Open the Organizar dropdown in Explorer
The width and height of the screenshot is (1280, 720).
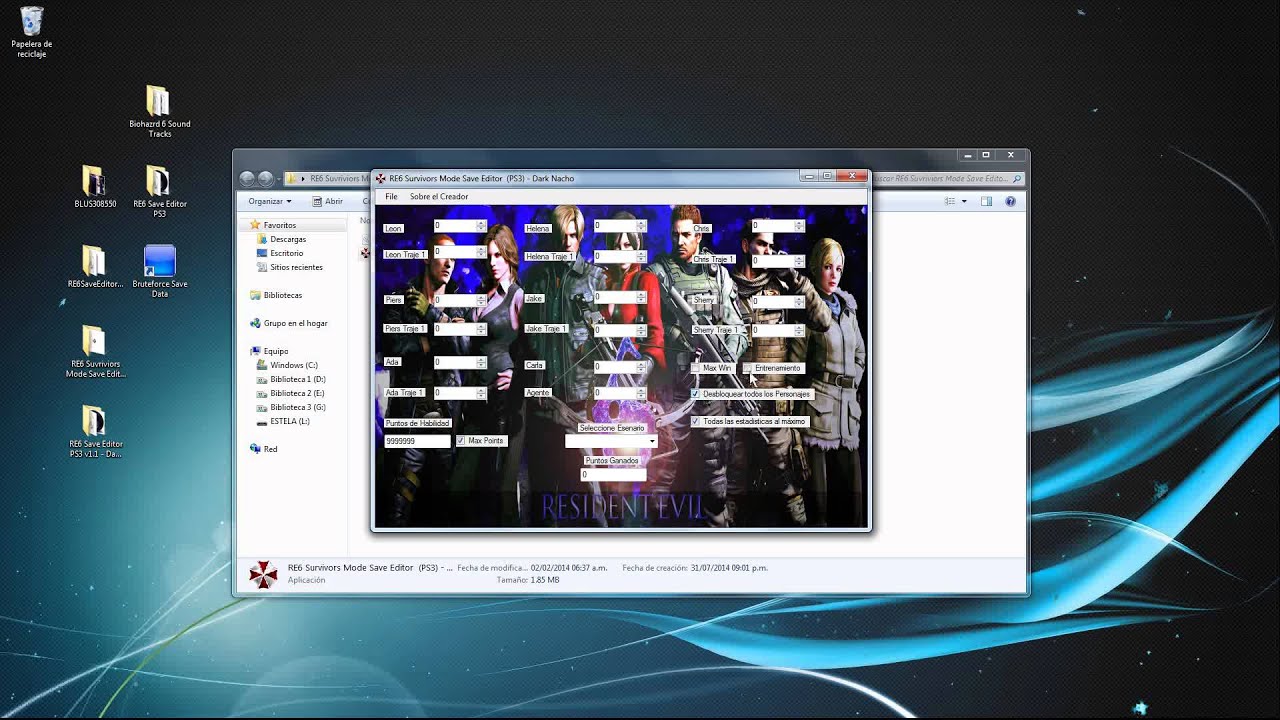point(270,201)
